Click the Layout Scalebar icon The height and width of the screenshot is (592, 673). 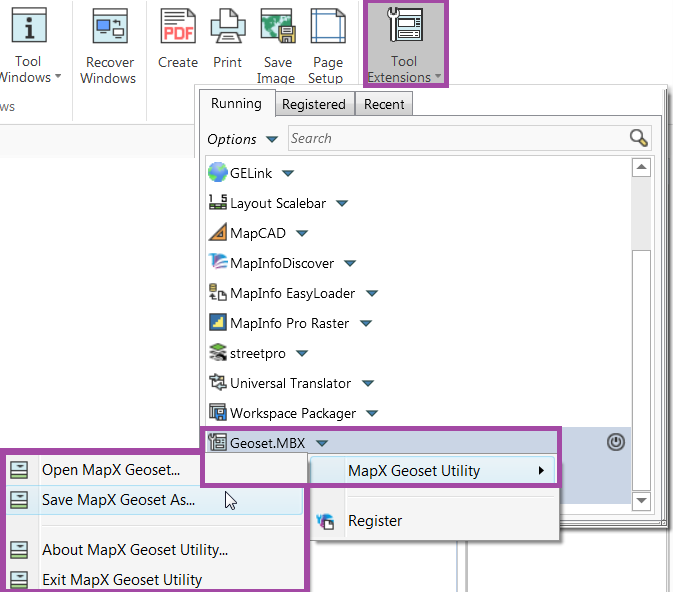pyautogui.click(x=218, y=202)
